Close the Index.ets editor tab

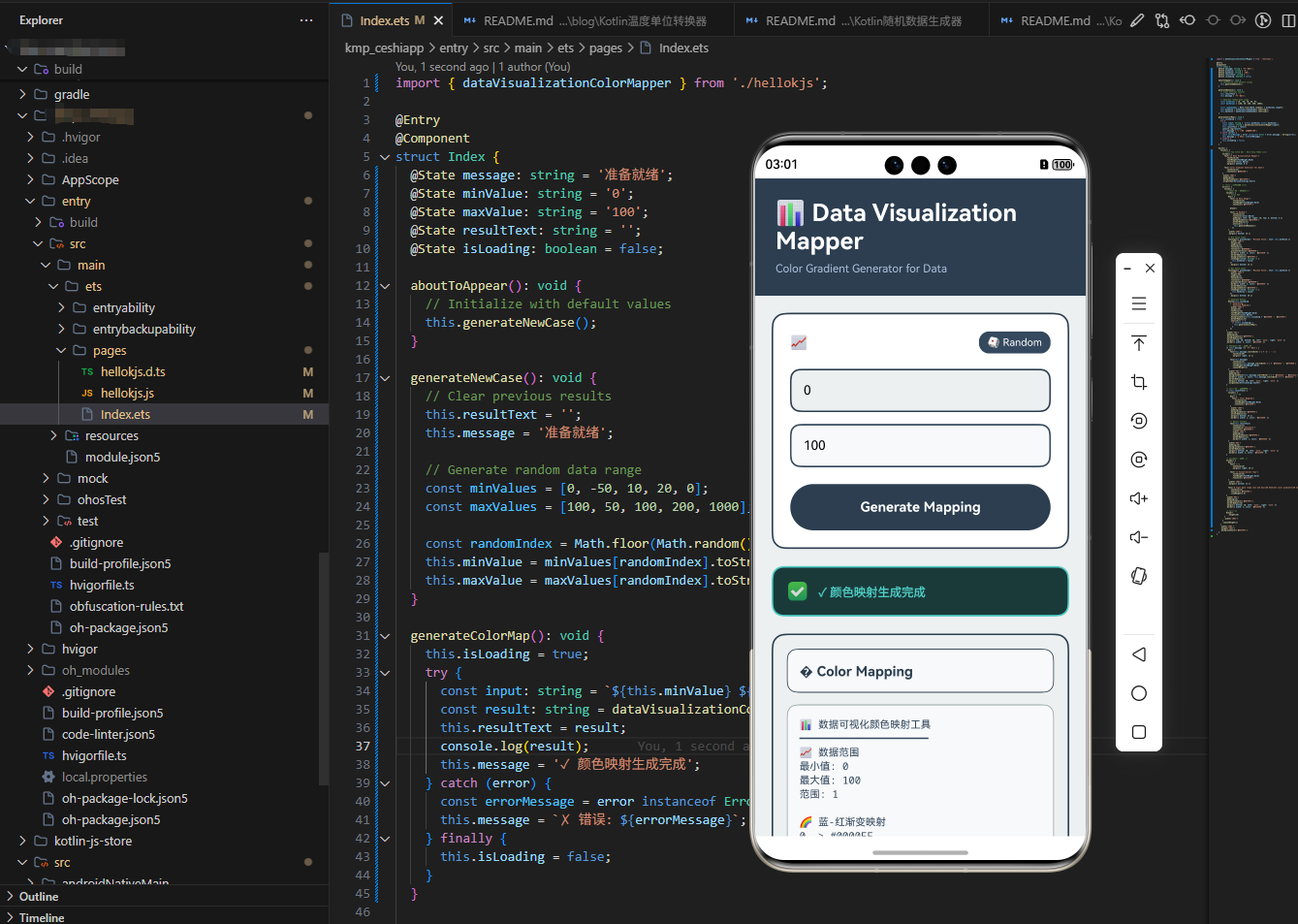click(438, 20)
